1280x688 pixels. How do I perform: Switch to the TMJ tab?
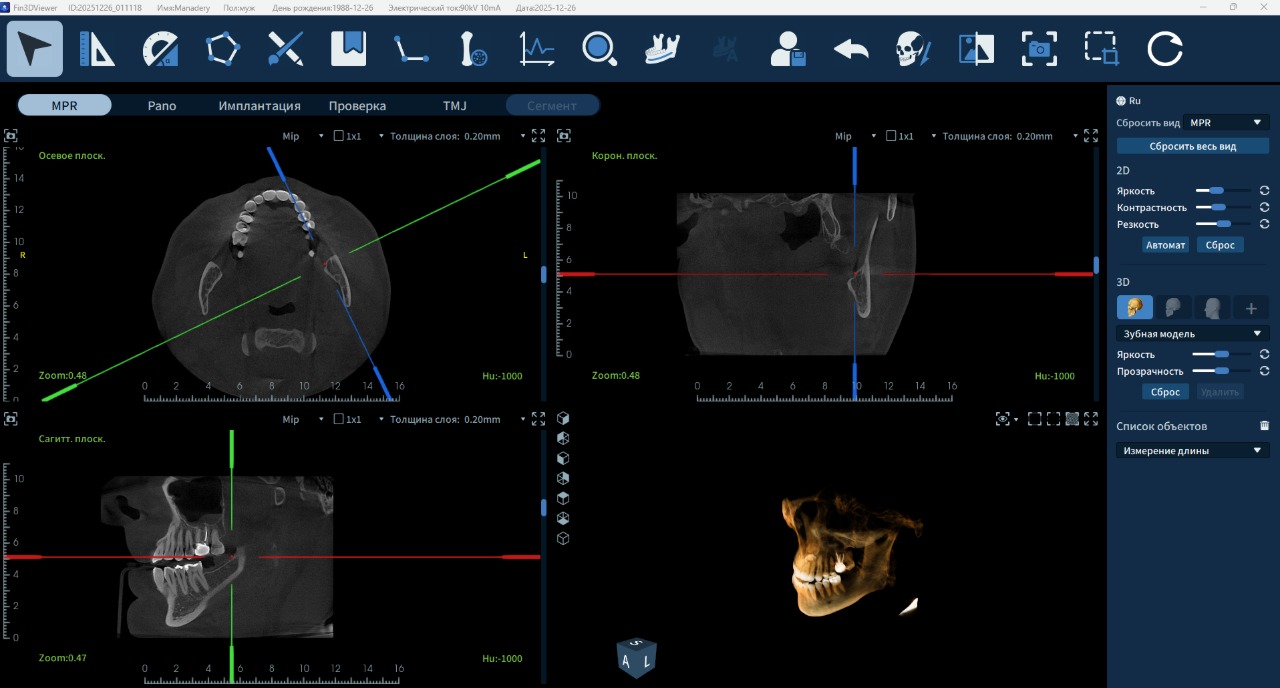(x=455, y=105)
